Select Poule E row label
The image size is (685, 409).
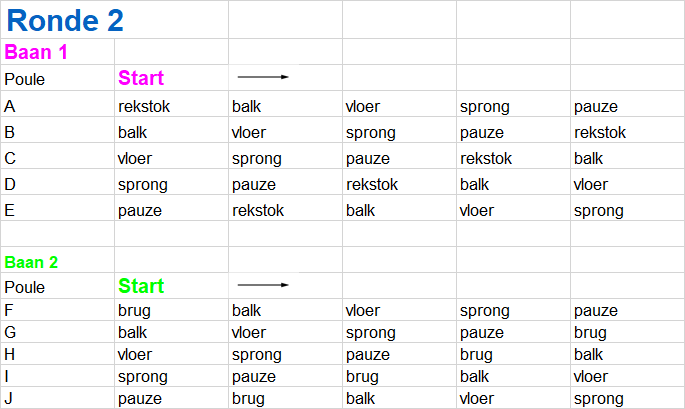coord(58,210)
